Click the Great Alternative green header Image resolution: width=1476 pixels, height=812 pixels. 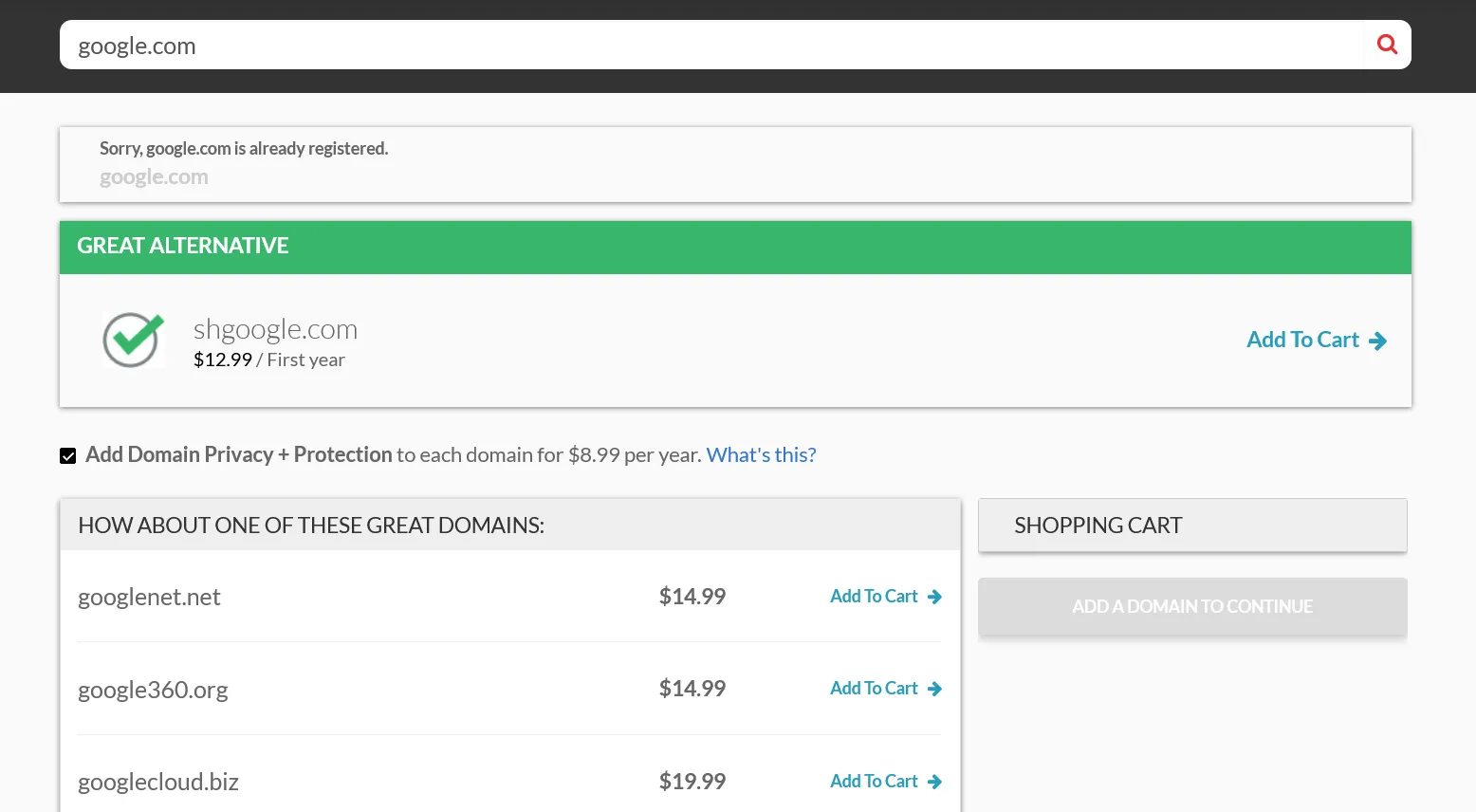[x=735, y=248]
